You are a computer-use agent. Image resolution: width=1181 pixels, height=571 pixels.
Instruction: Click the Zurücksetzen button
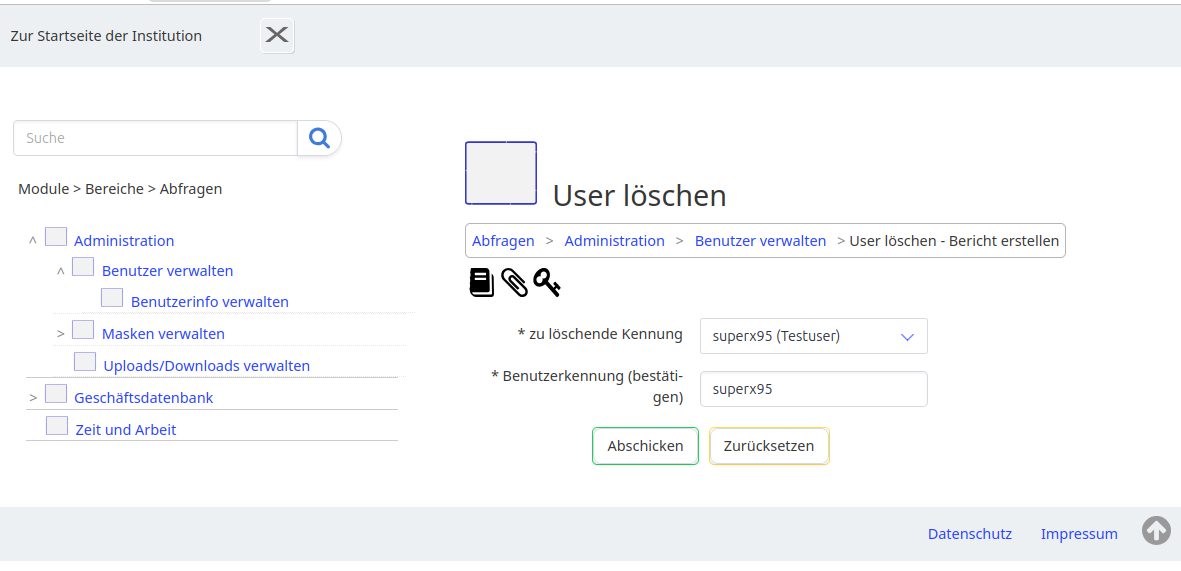(769, 446)
